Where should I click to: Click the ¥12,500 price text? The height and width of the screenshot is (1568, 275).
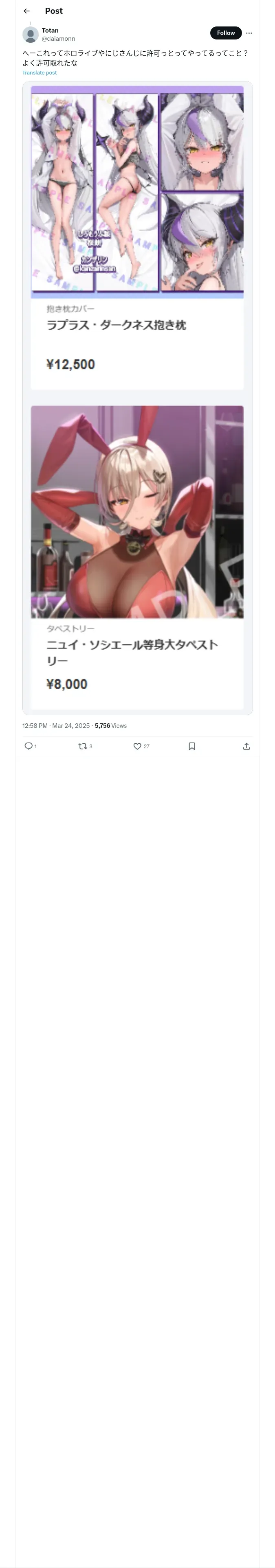point(71,364)
